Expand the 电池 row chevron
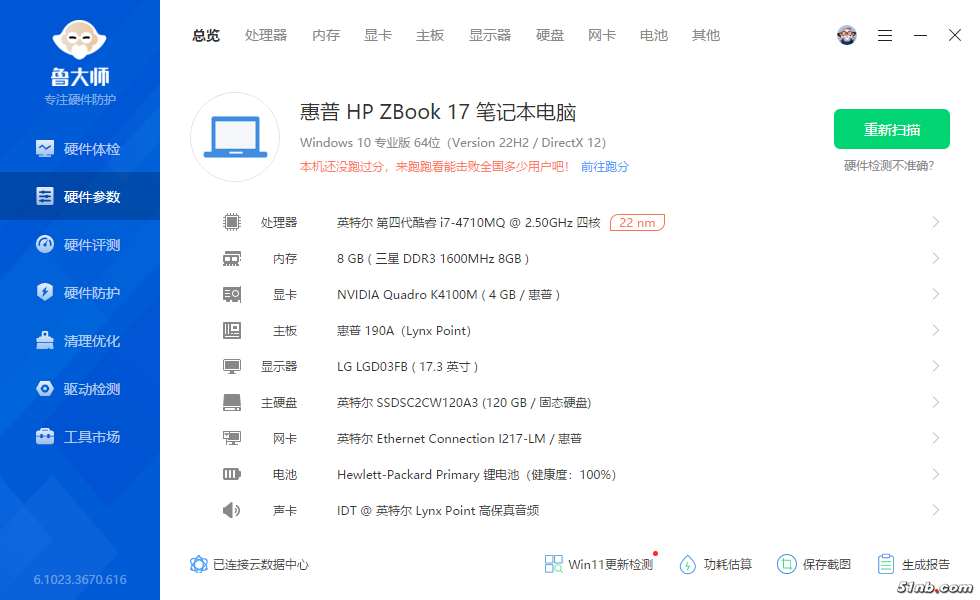Screen dimensions: 980x600 point(936,474)
